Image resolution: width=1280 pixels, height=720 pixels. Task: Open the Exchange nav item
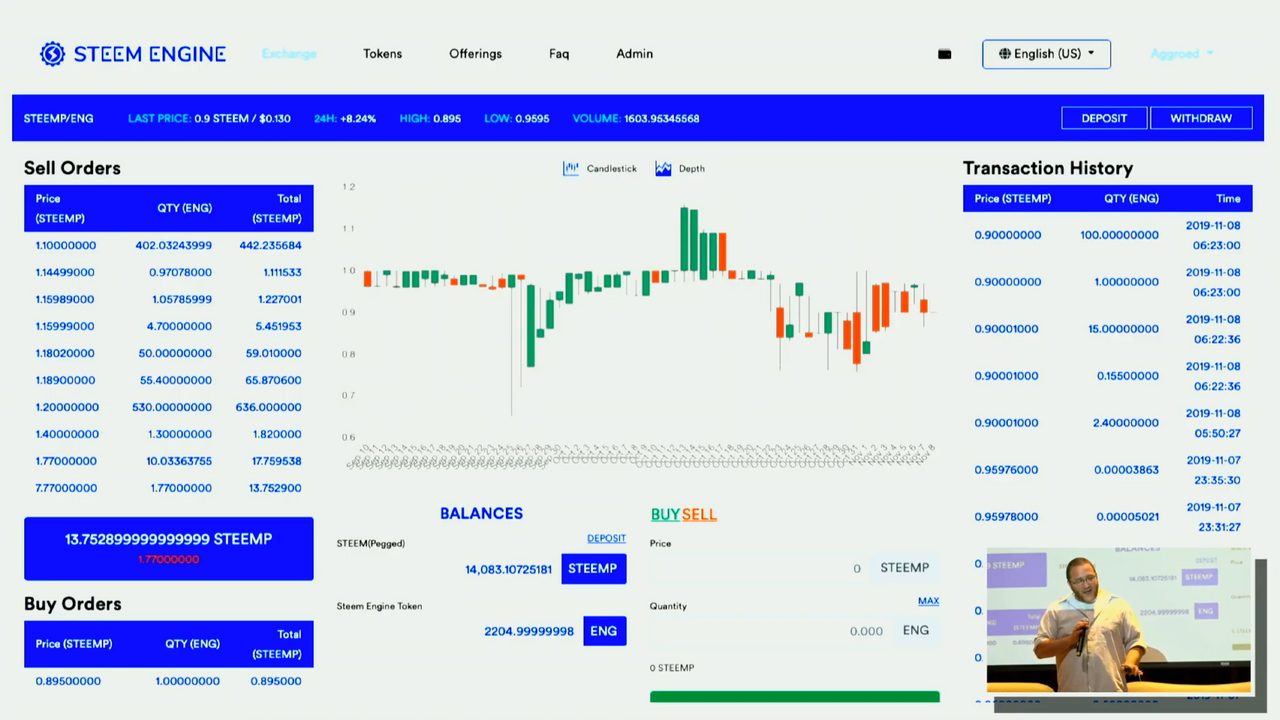pyautogui.click(x=289, y=54)
